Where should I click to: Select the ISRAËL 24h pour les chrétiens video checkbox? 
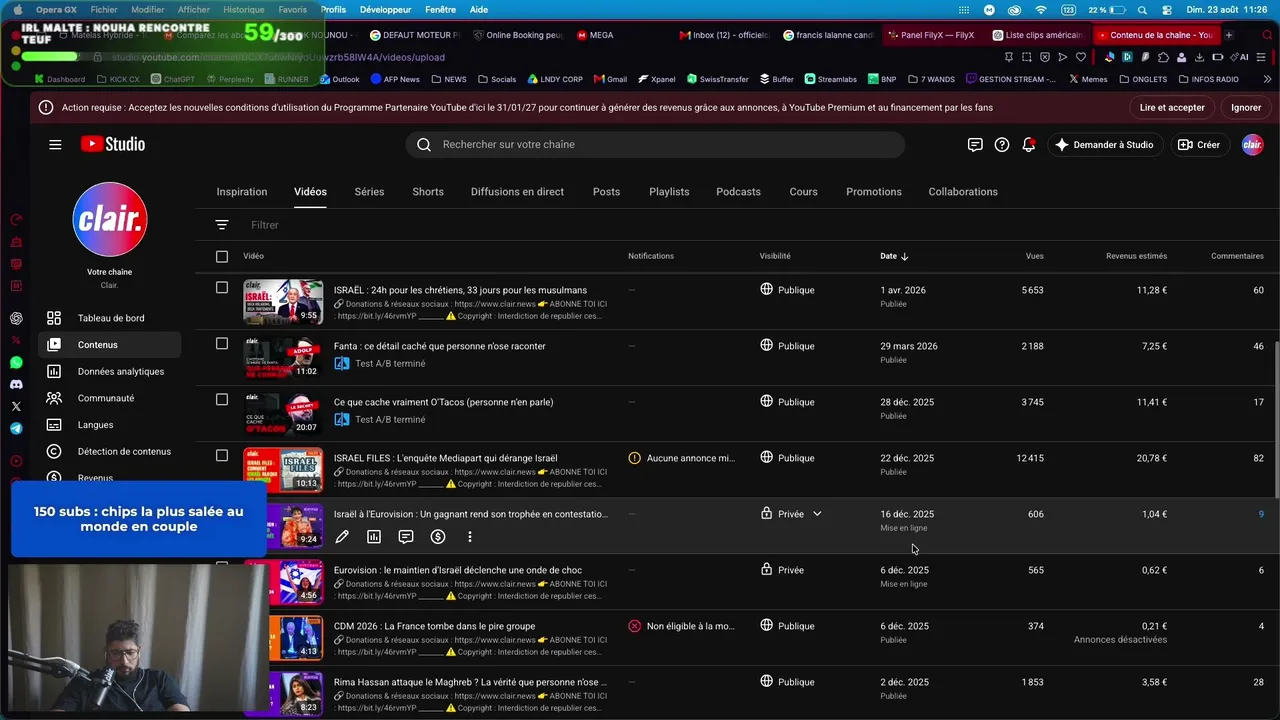[222, 287]
